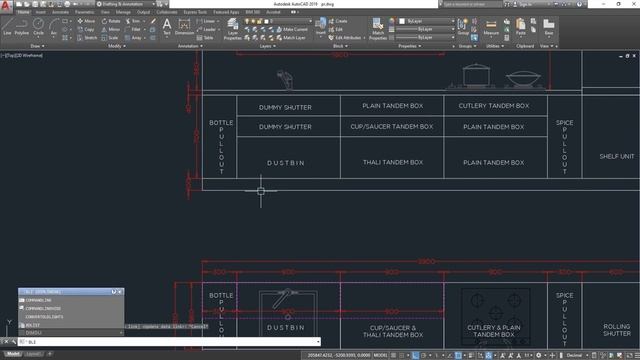Select the Circle tool
The image size is (640, 360).
pos(38,27)
